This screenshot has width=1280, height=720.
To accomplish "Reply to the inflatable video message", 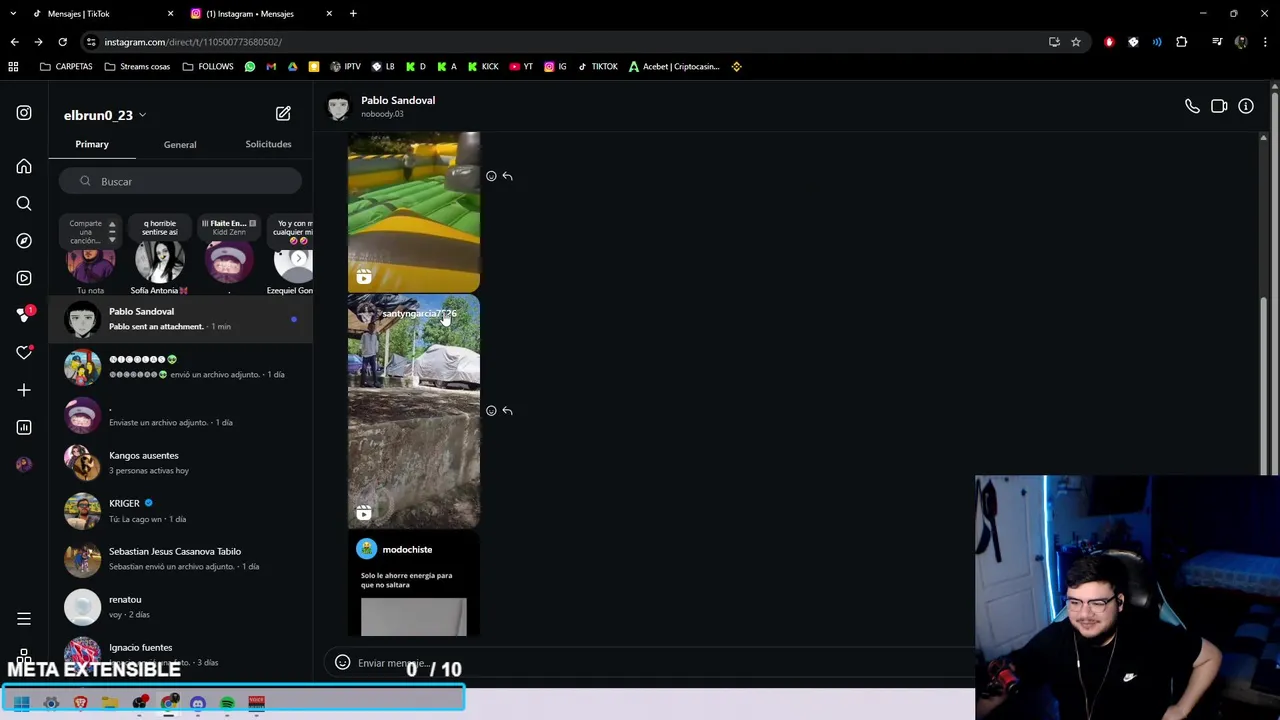I will [508, 176].
